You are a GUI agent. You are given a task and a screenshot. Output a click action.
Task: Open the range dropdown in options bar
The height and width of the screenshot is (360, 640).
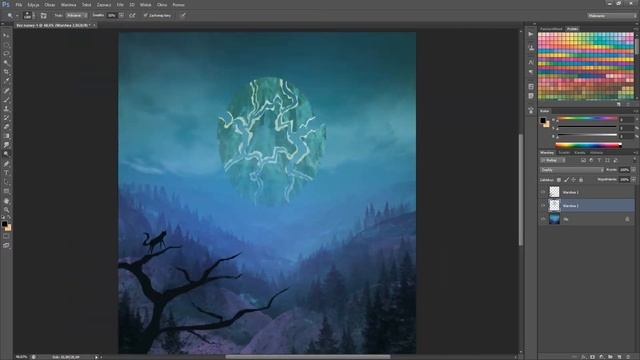[x=76, y=16]
